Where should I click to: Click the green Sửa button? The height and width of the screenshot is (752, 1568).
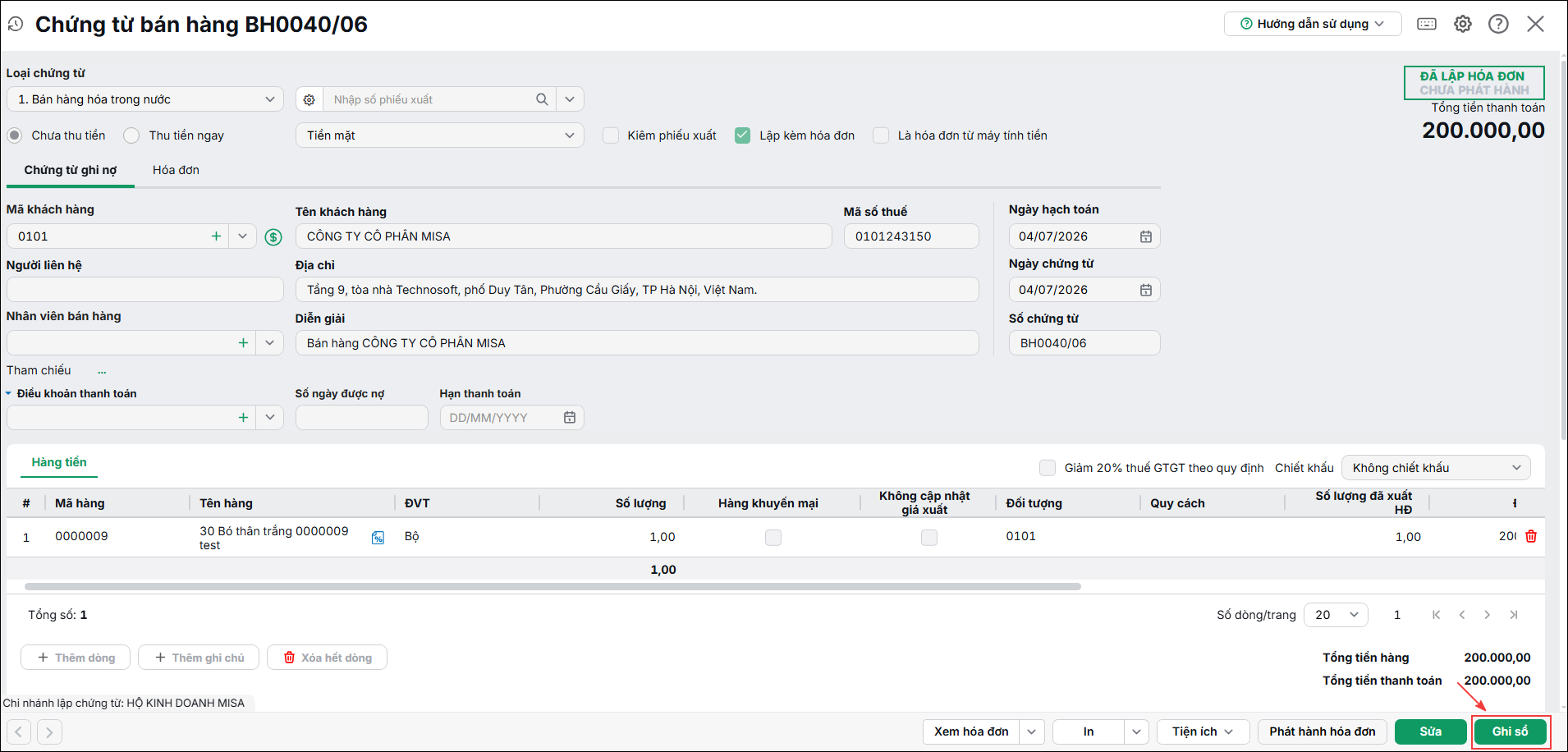pyautogui.click(x=1431, y=731)
